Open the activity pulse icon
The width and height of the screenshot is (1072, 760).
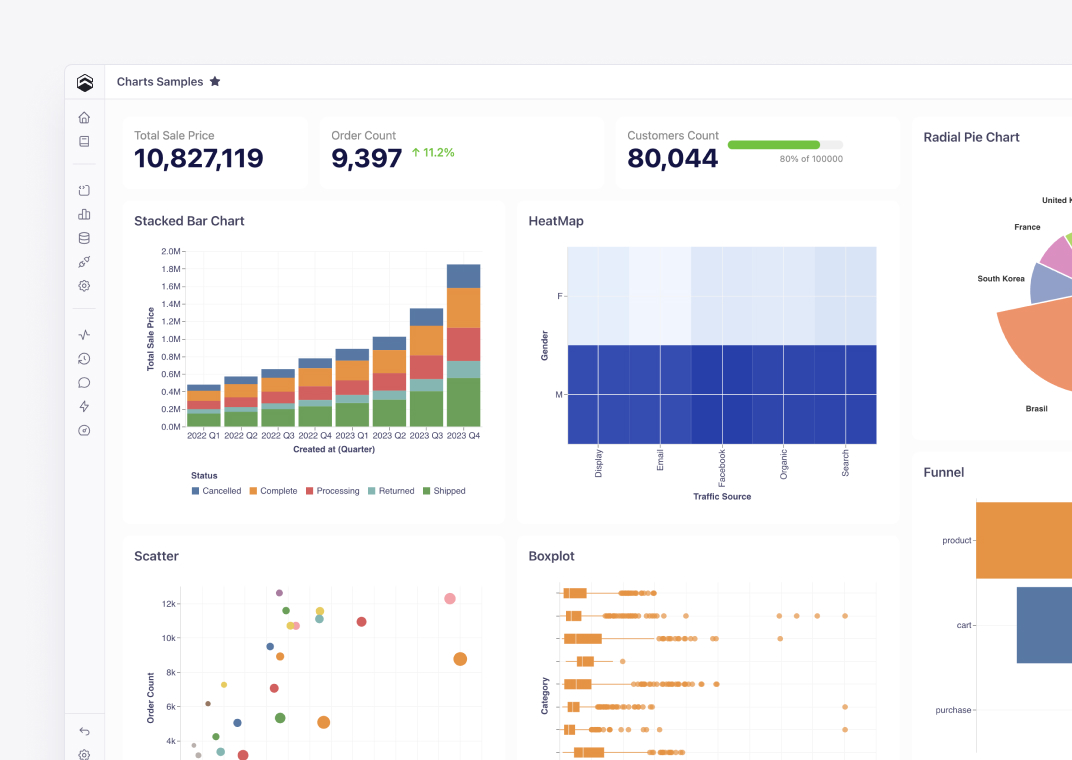point(84,335)
